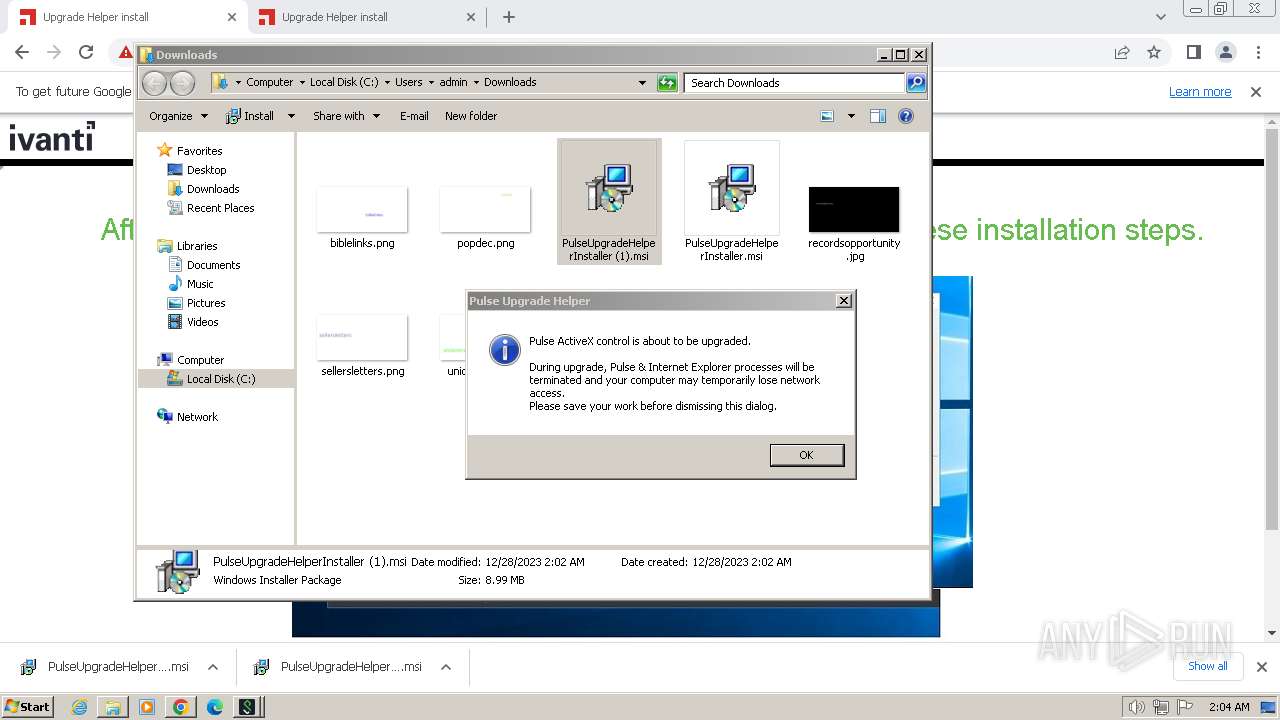Select Libraries in navigation pane
The width and height of the screenshot is (1280, 720).
[x=197, y=246]
